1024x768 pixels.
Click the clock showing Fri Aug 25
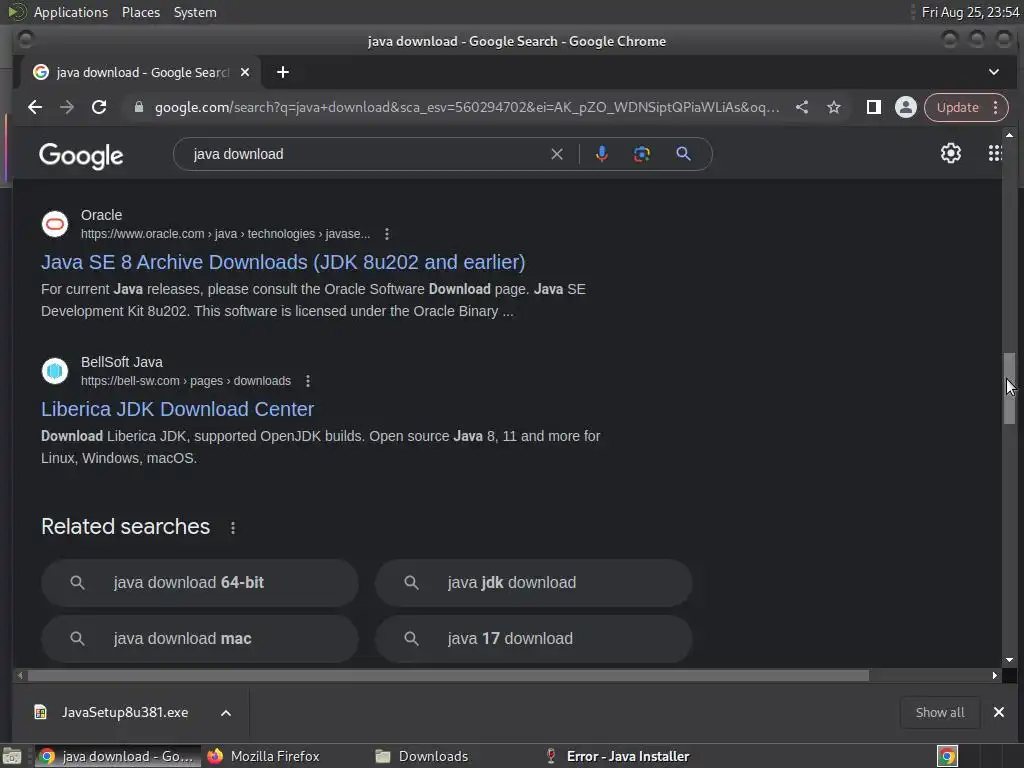970,12
